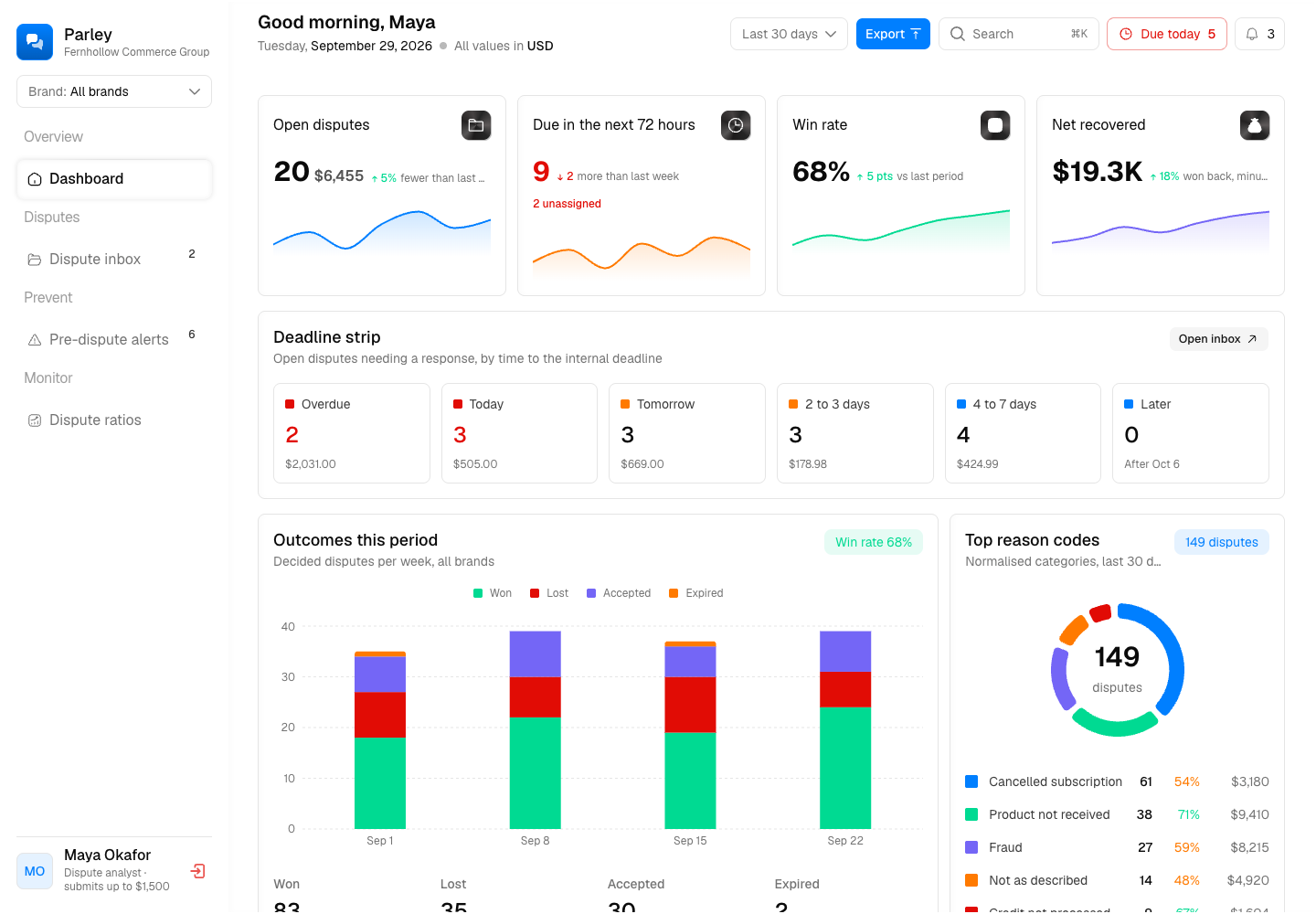Click the Win rate 68% badge
1316x914 pixels.
coord(874,542)
